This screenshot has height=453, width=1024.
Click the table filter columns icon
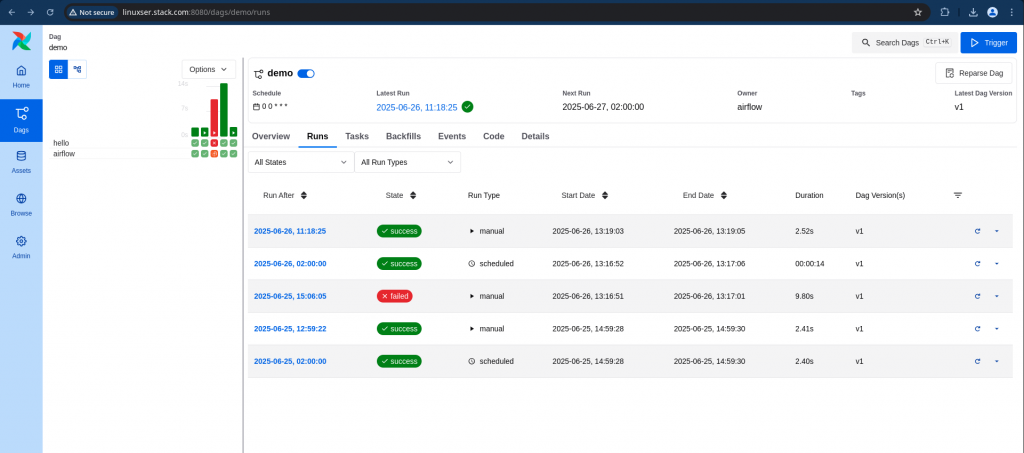(957, 195)
